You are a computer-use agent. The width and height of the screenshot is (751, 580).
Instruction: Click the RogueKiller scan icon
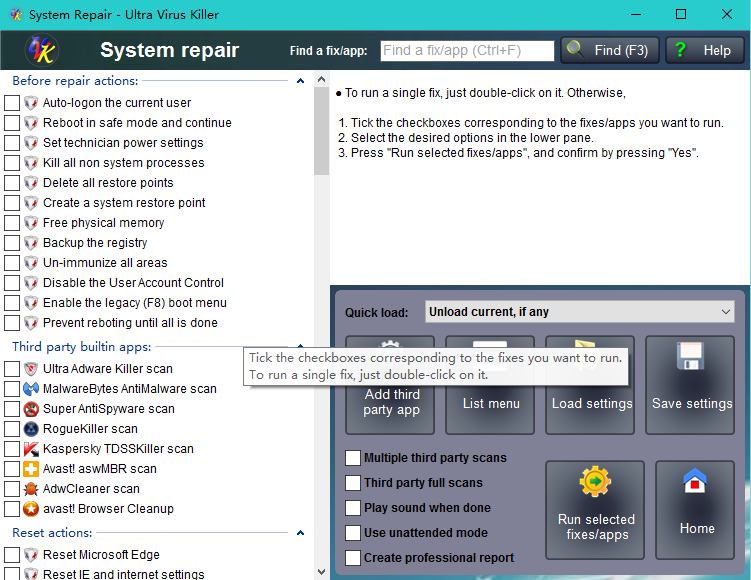pyautogui.click(x=31, y=429)
